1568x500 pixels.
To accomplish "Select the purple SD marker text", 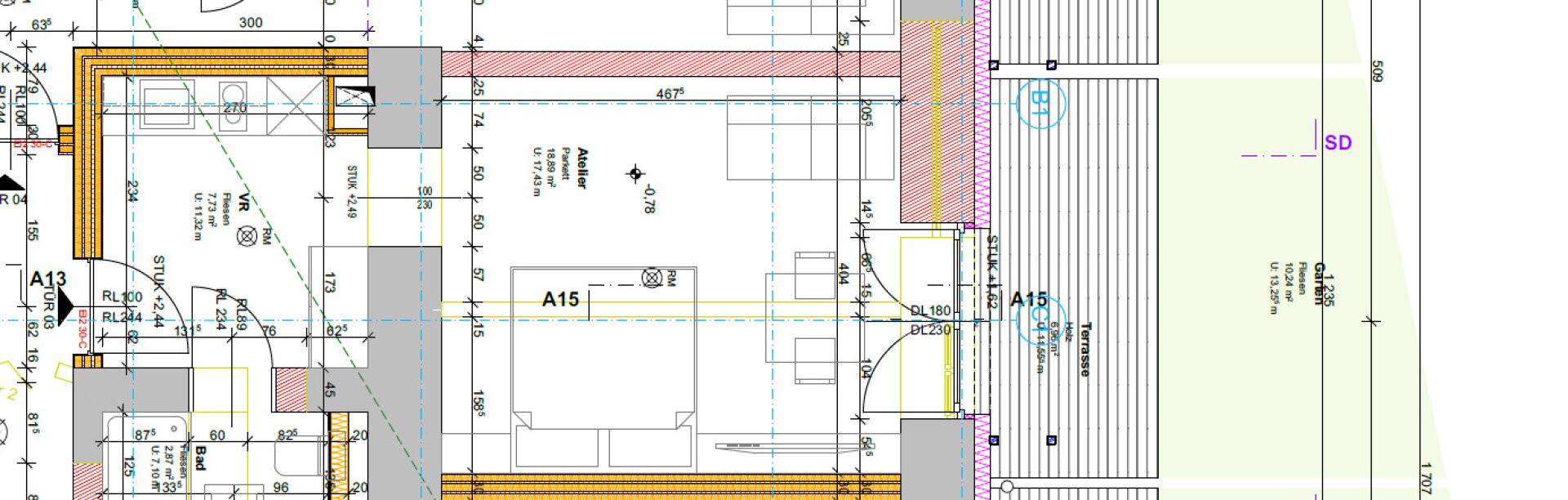I will pyautogui.click(x=1338, y=143).
